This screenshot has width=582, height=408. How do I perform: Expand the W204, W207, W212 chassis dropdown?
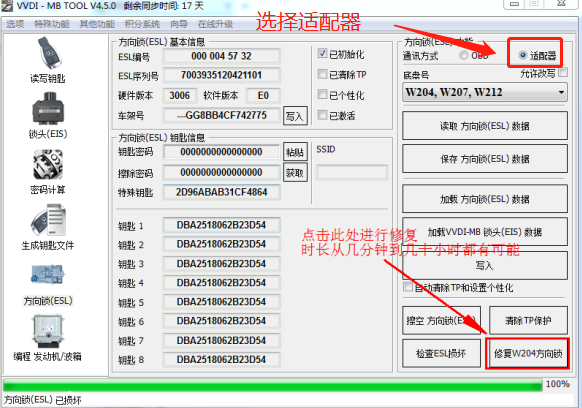(561, 92)
